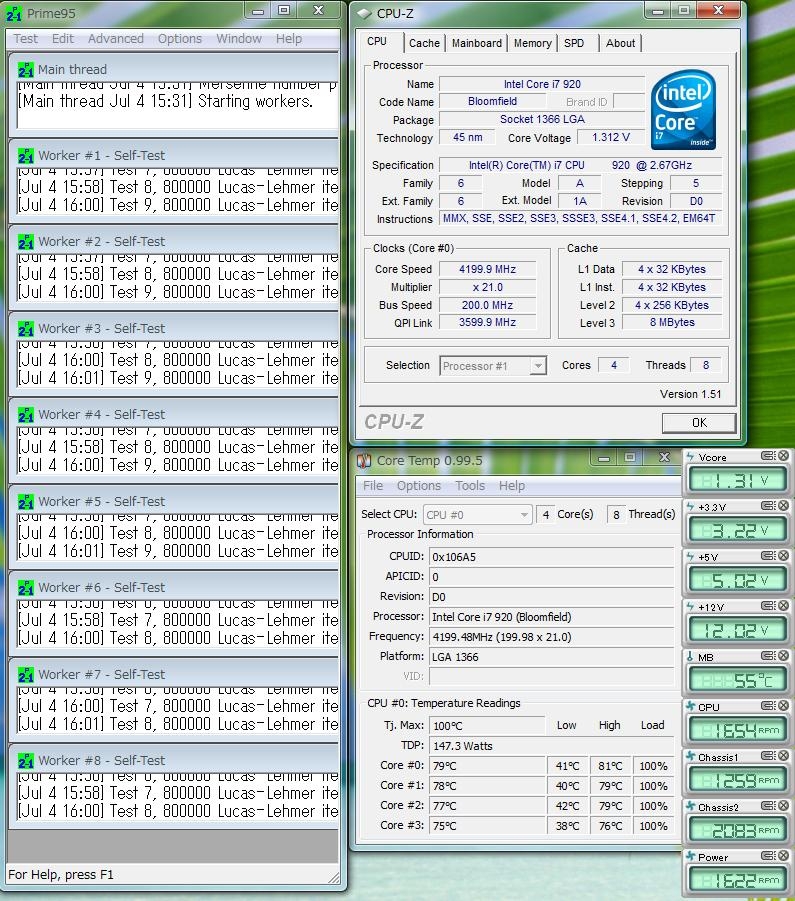795x901 pixels.
Task: Open the Help menu in Core Temp
Action: [511, 486]
